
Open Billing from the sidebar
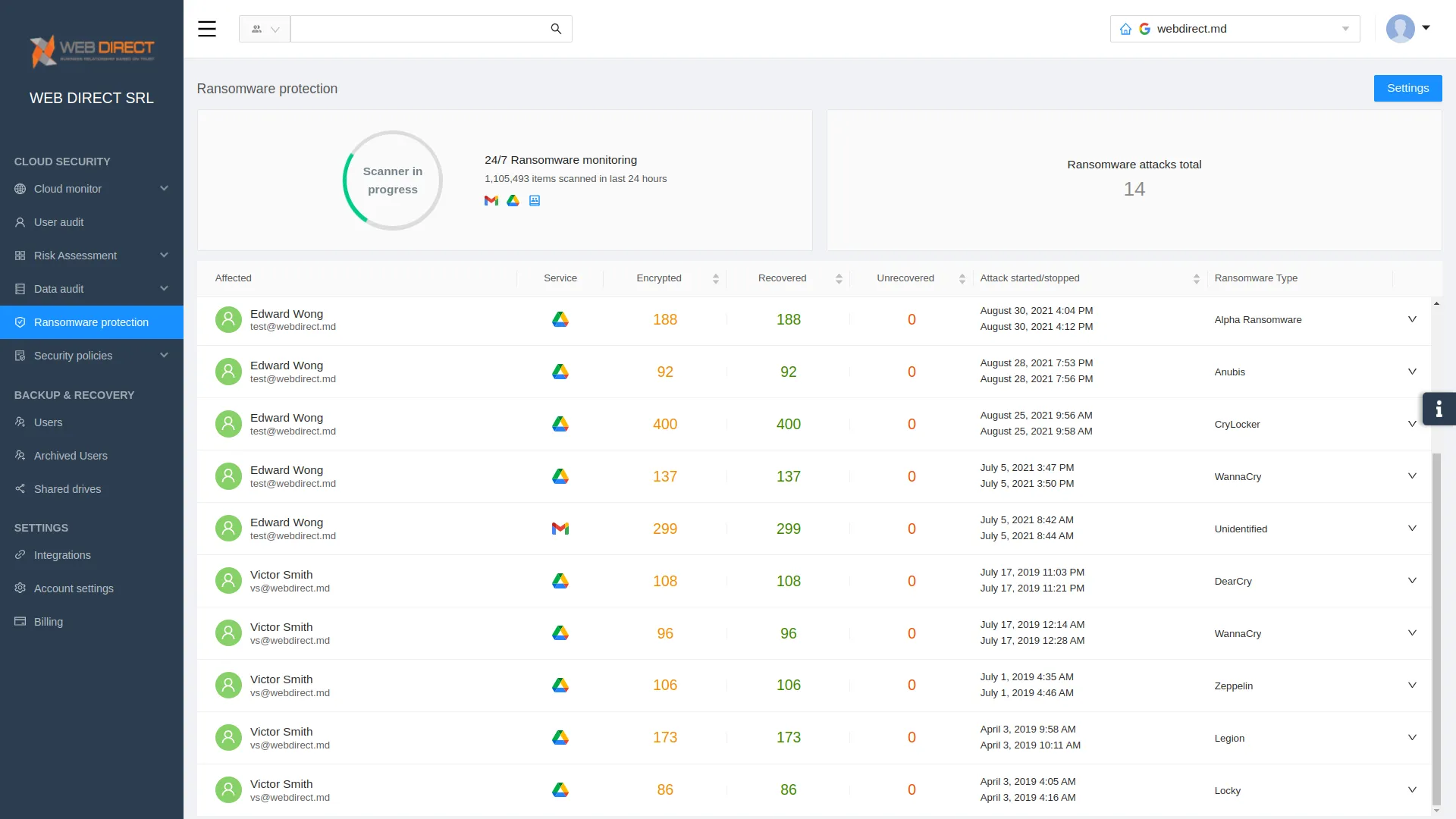pos(49,622)
